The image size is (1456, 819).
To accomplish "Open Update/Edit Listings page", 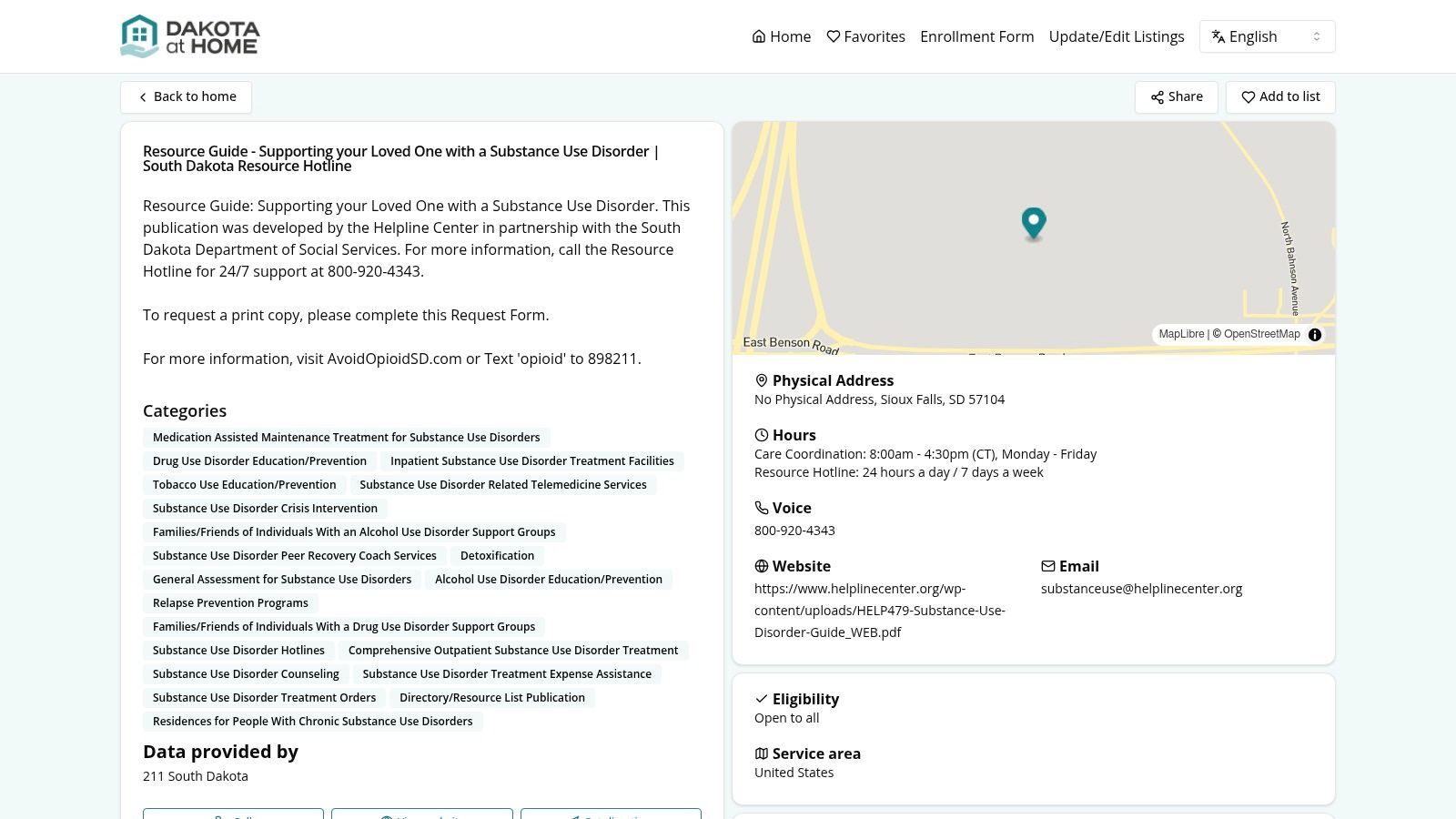I will coord(1117,36).
